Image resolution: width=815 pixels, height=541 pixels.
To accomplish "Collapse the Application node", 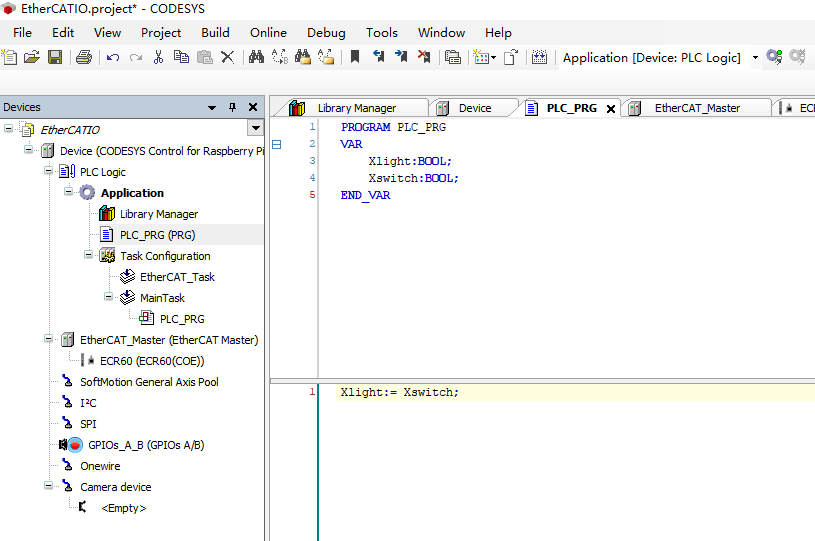I will [68, 191].
